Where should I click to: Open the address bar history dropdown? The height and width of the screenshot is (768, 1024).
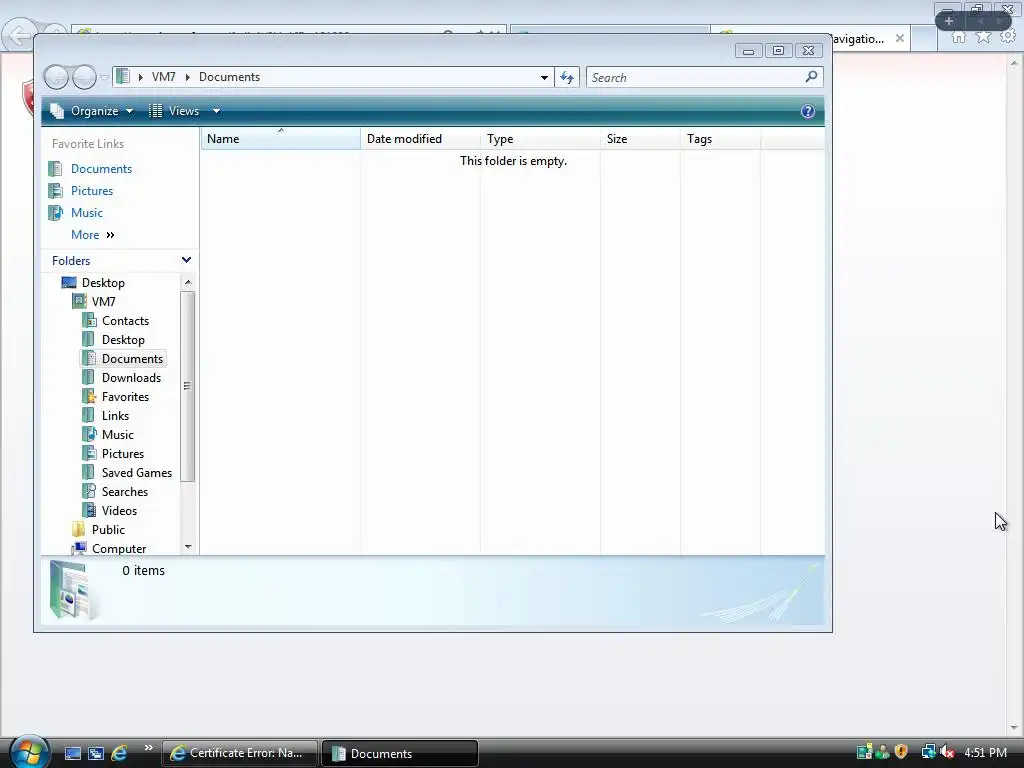click(x=544, y=77)
